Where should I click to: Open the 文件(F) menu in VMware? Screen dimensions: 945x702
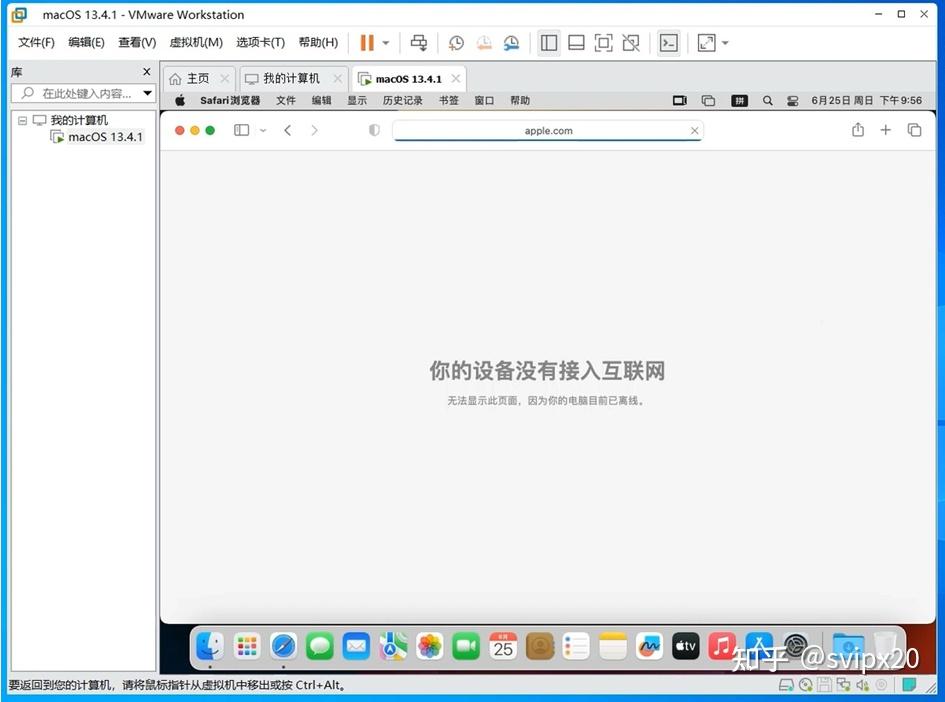[x=36, y=42]
